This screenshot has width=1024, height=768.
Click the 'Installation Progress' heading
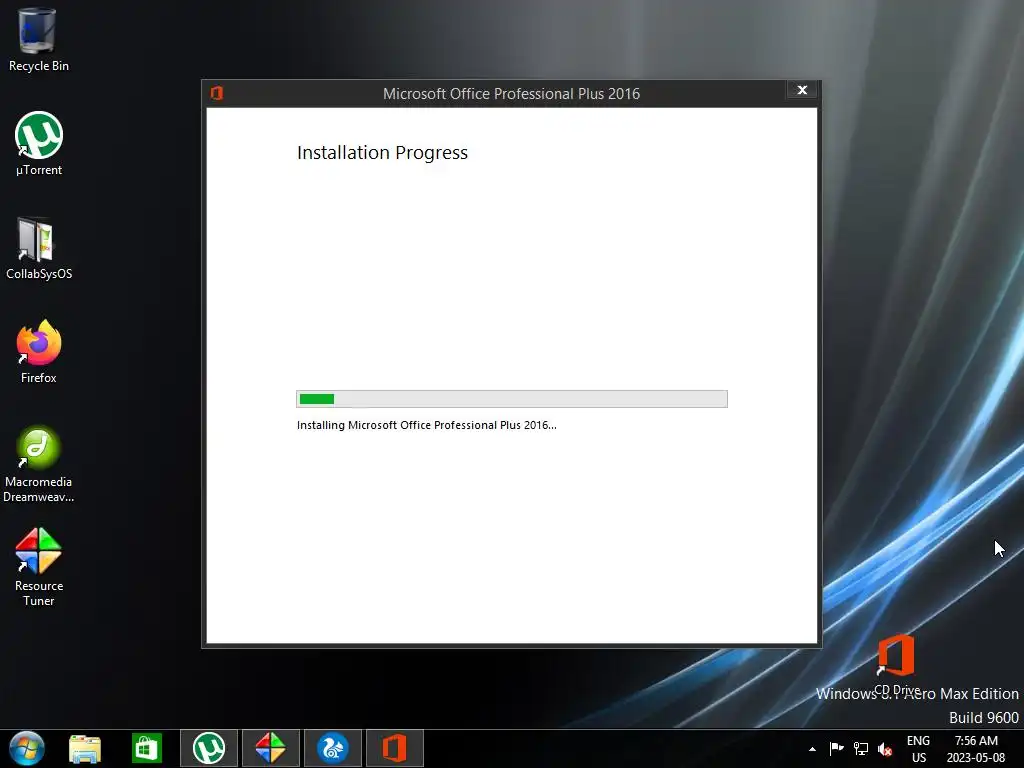[x=382, y=153]
